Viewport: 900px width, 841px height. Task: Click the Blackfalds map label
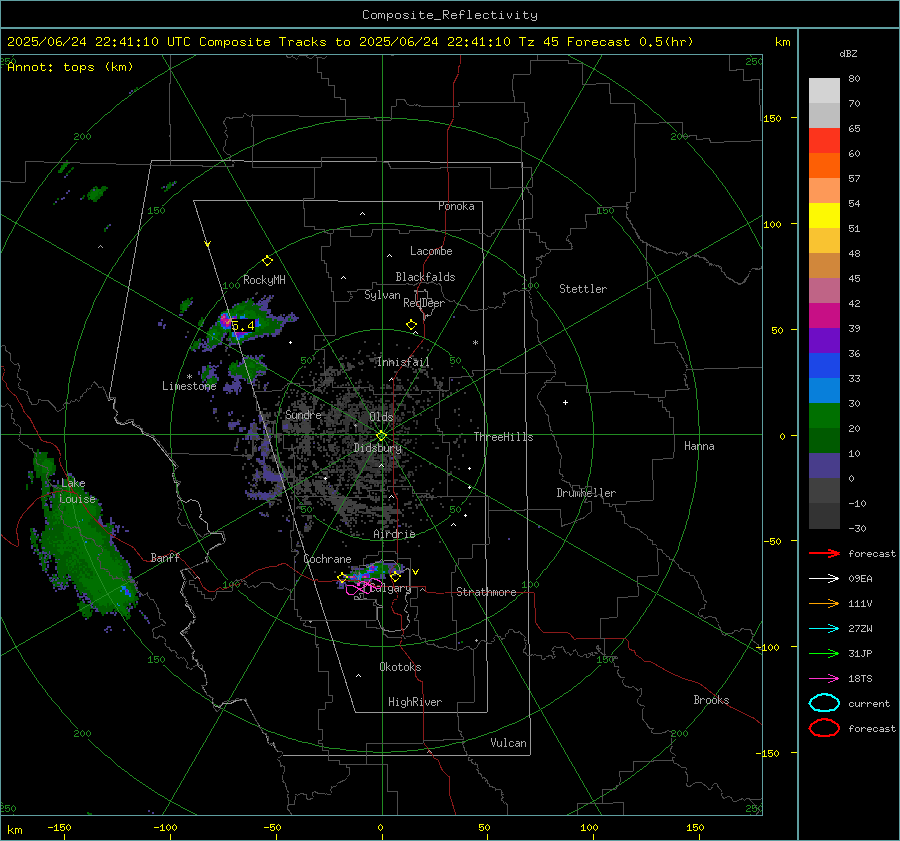pyautogui.click(x=425, y=277)
